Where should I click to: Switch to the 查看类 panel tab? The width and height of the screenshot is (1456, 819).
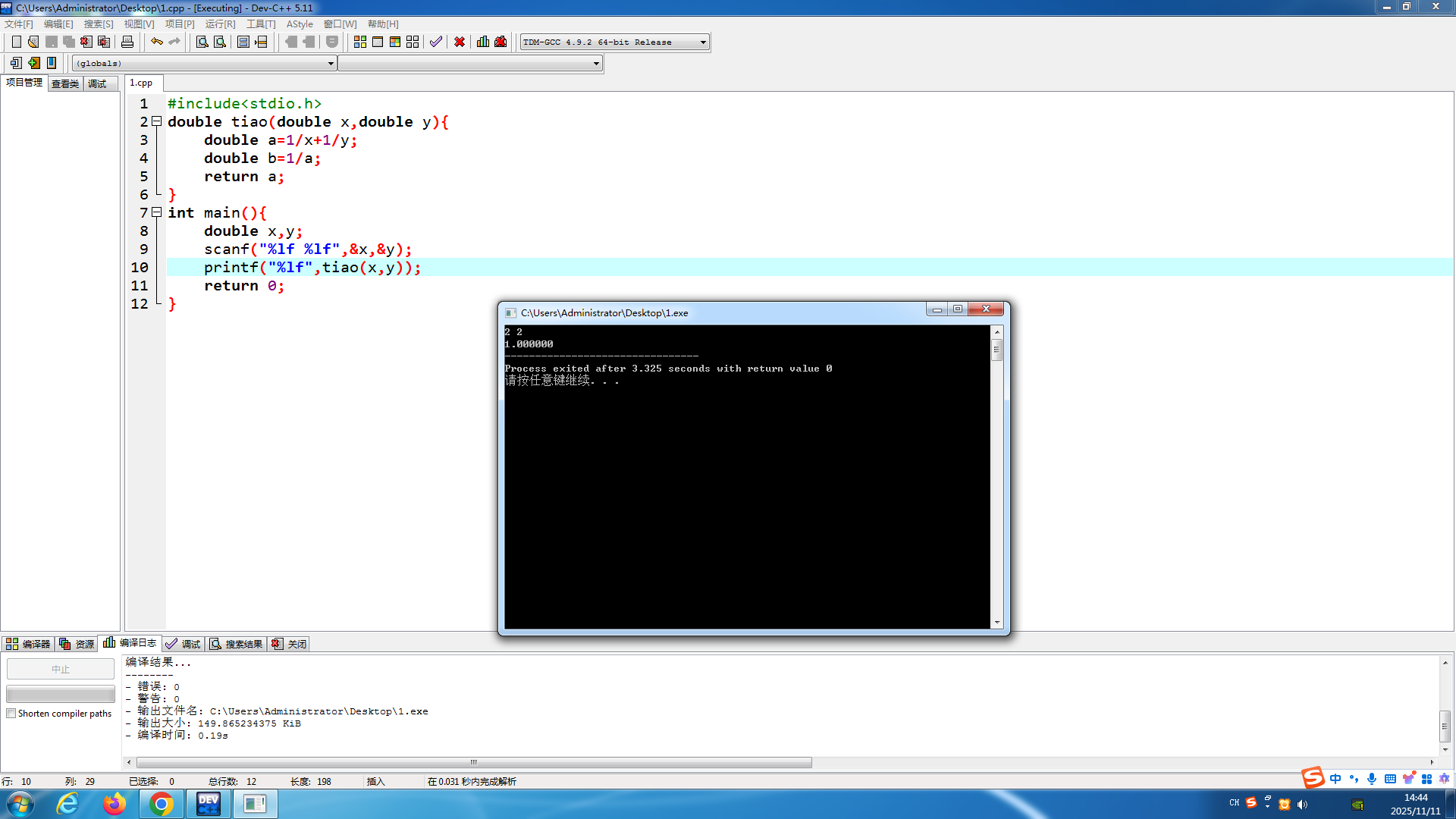click(x=65, y=83)
